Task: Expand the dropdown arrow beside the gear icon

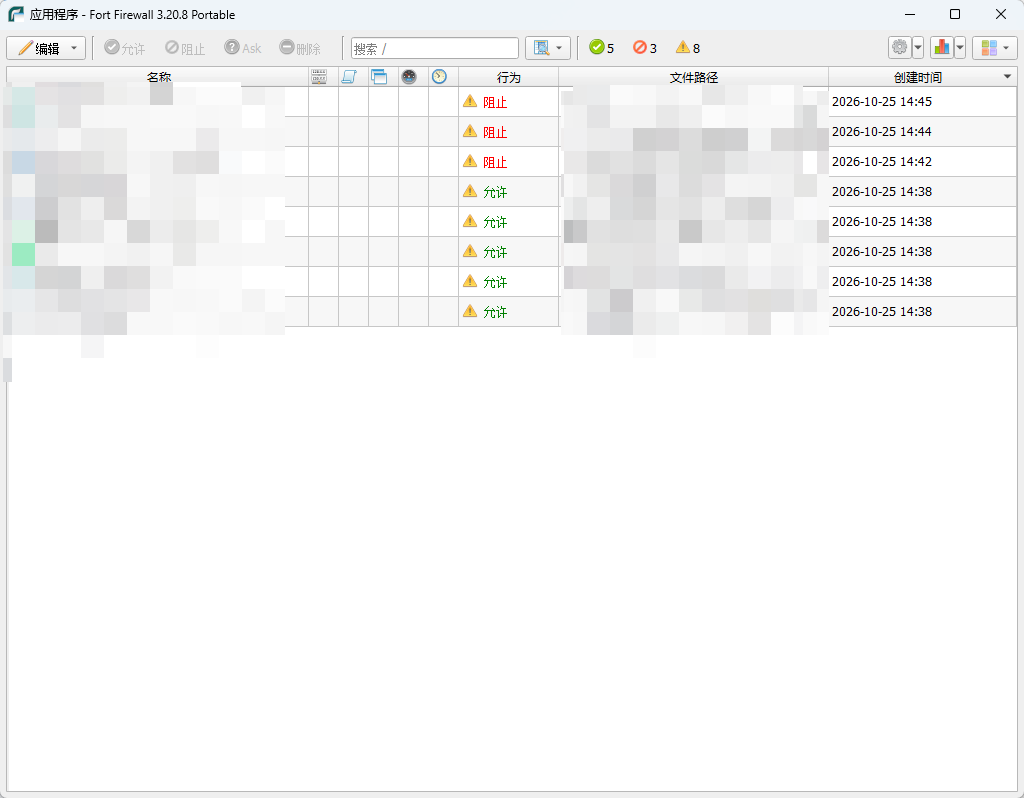Action: [918, 48]
